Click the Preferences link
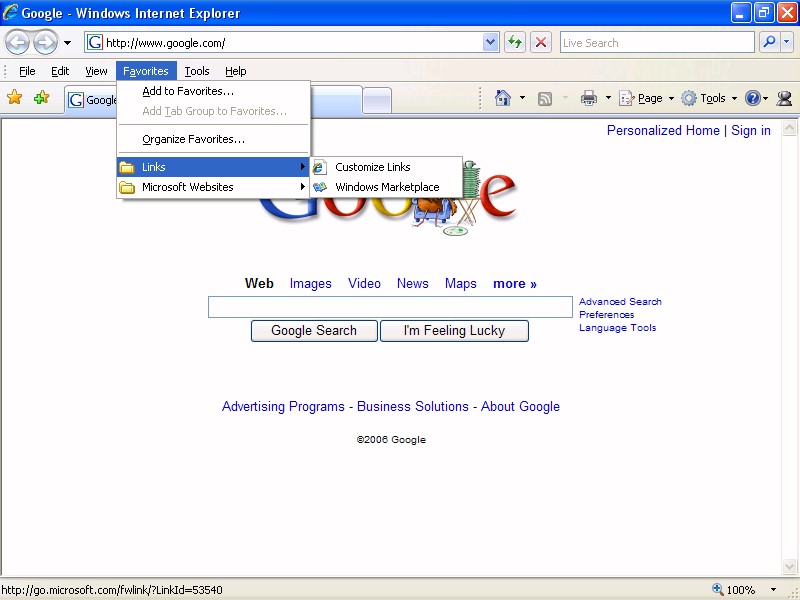Screen dimensions: 800x600 click(x=606, y=315)
